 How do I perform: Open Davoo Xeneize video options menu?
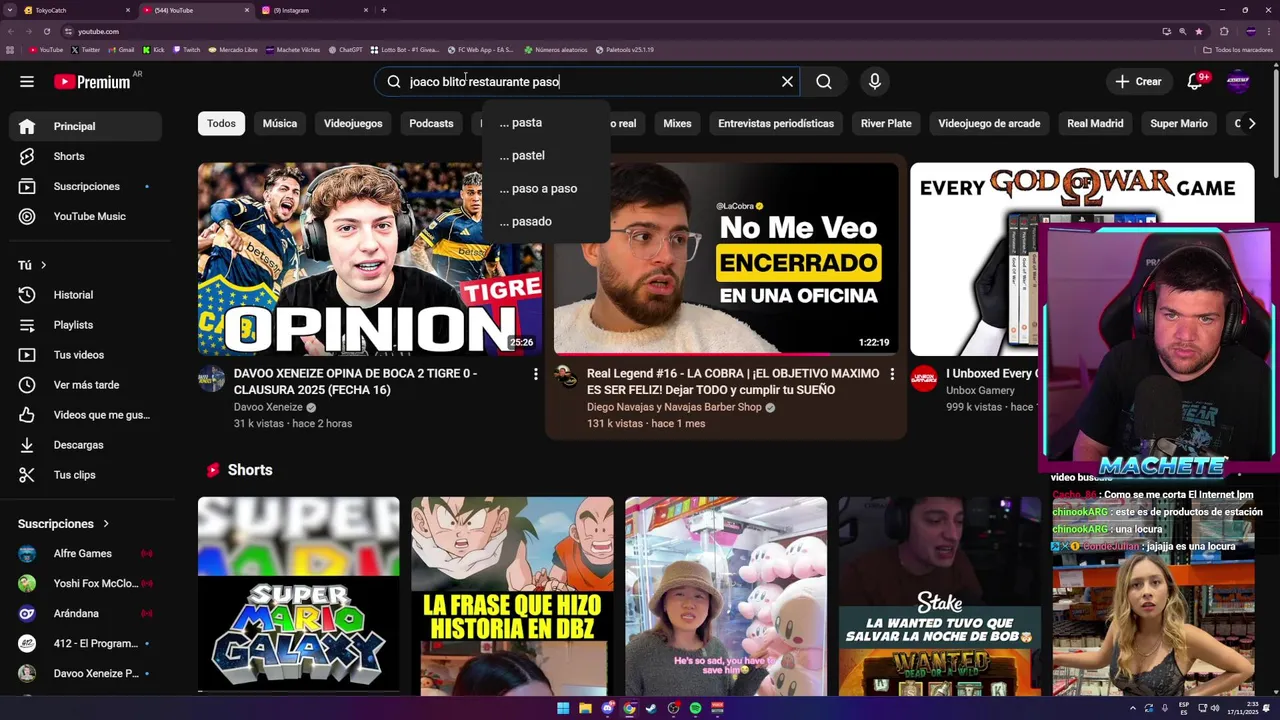(x=535, y=374)
